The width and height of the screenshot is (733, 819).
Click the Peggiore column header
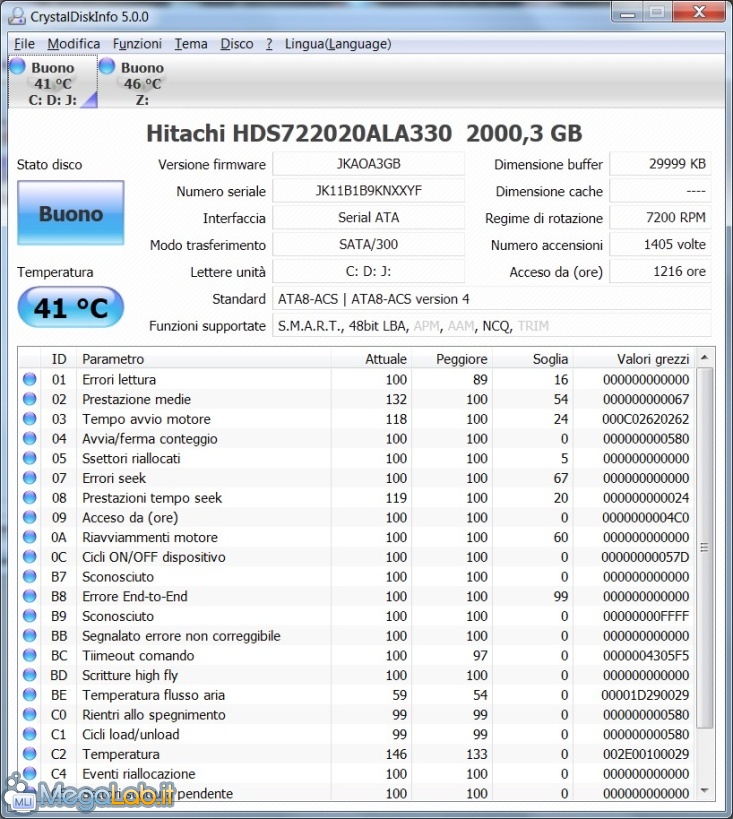(452, 359)
